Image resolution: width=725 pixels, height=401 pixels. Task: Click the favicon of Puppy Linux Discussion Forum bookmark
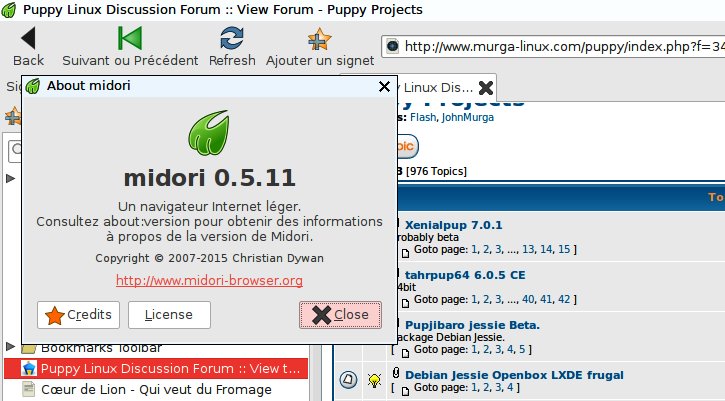coord(29,369)
